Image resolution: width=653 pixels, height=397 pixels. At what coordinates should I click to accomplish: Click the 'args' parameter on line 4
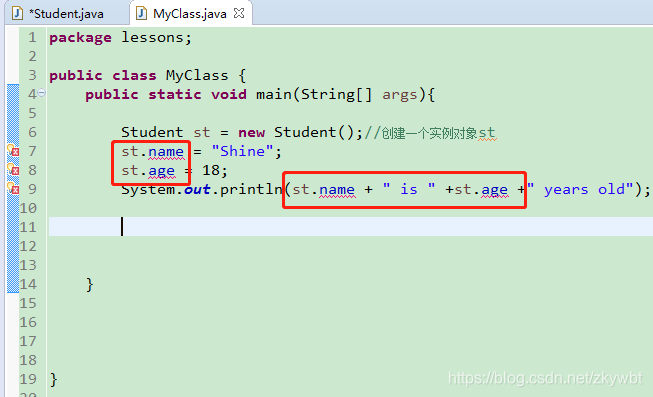tap(400, 95)
